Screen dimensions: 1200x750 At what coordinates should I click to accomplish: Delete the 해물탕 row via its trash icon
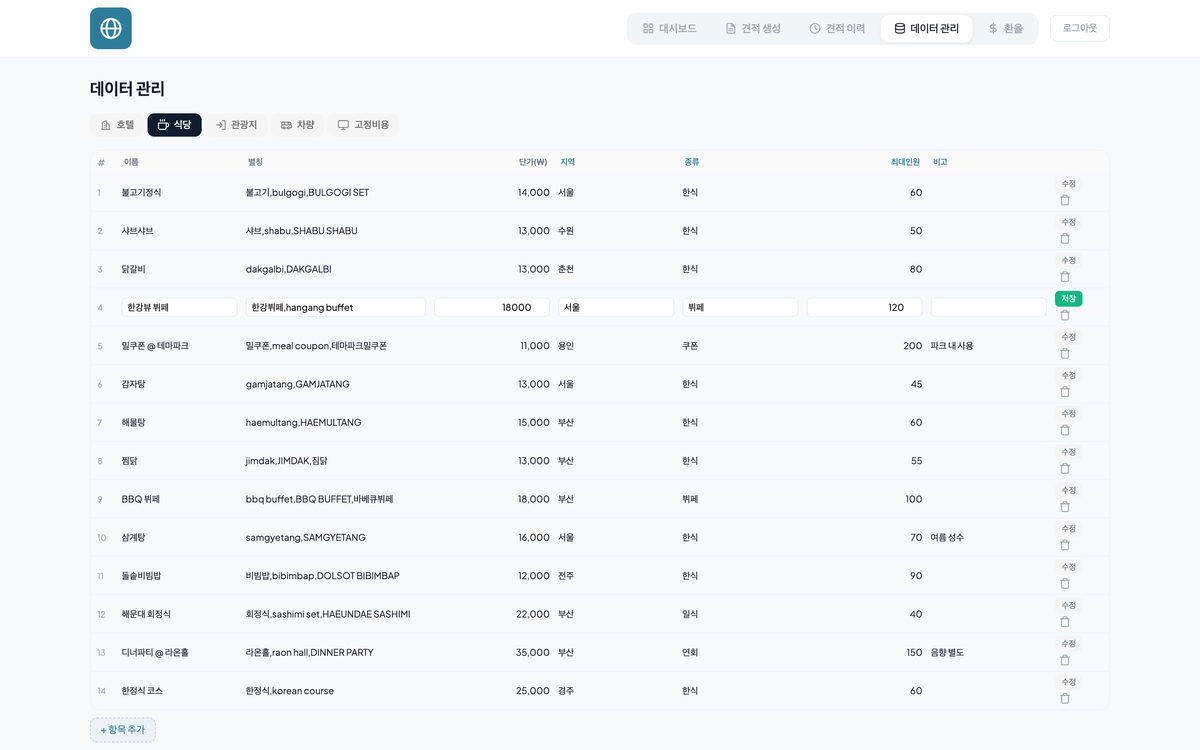coord(1065,430)
